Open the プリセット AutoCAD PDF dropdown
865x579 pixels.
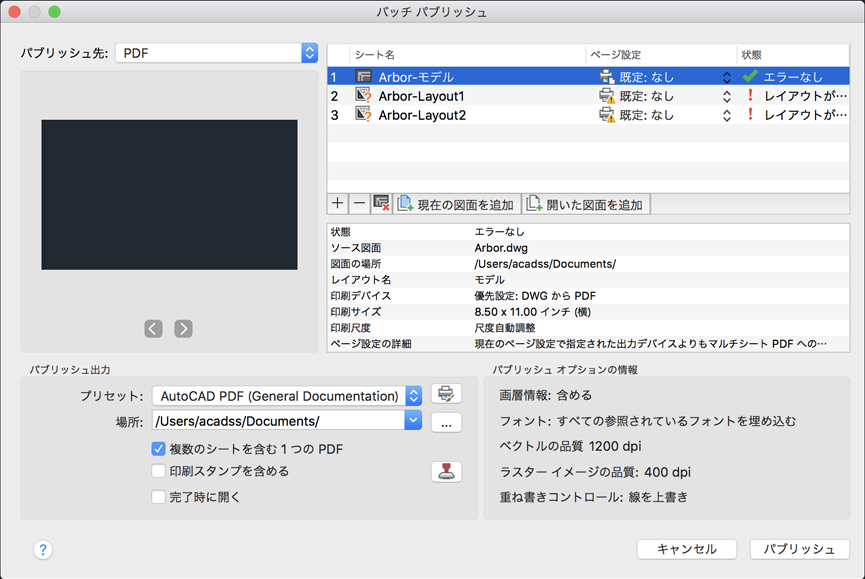[287, 396]
